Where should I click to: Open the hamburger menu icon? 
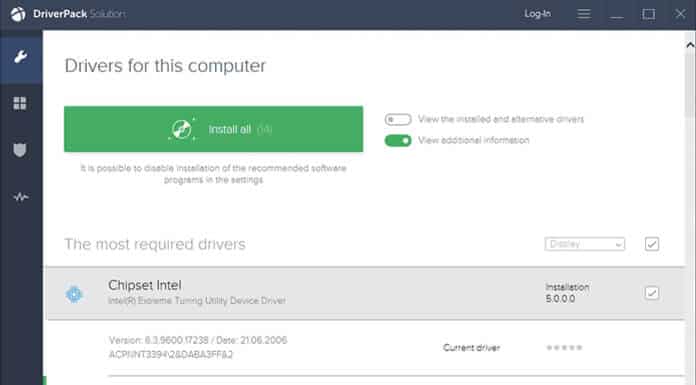[x=584, y=14]
